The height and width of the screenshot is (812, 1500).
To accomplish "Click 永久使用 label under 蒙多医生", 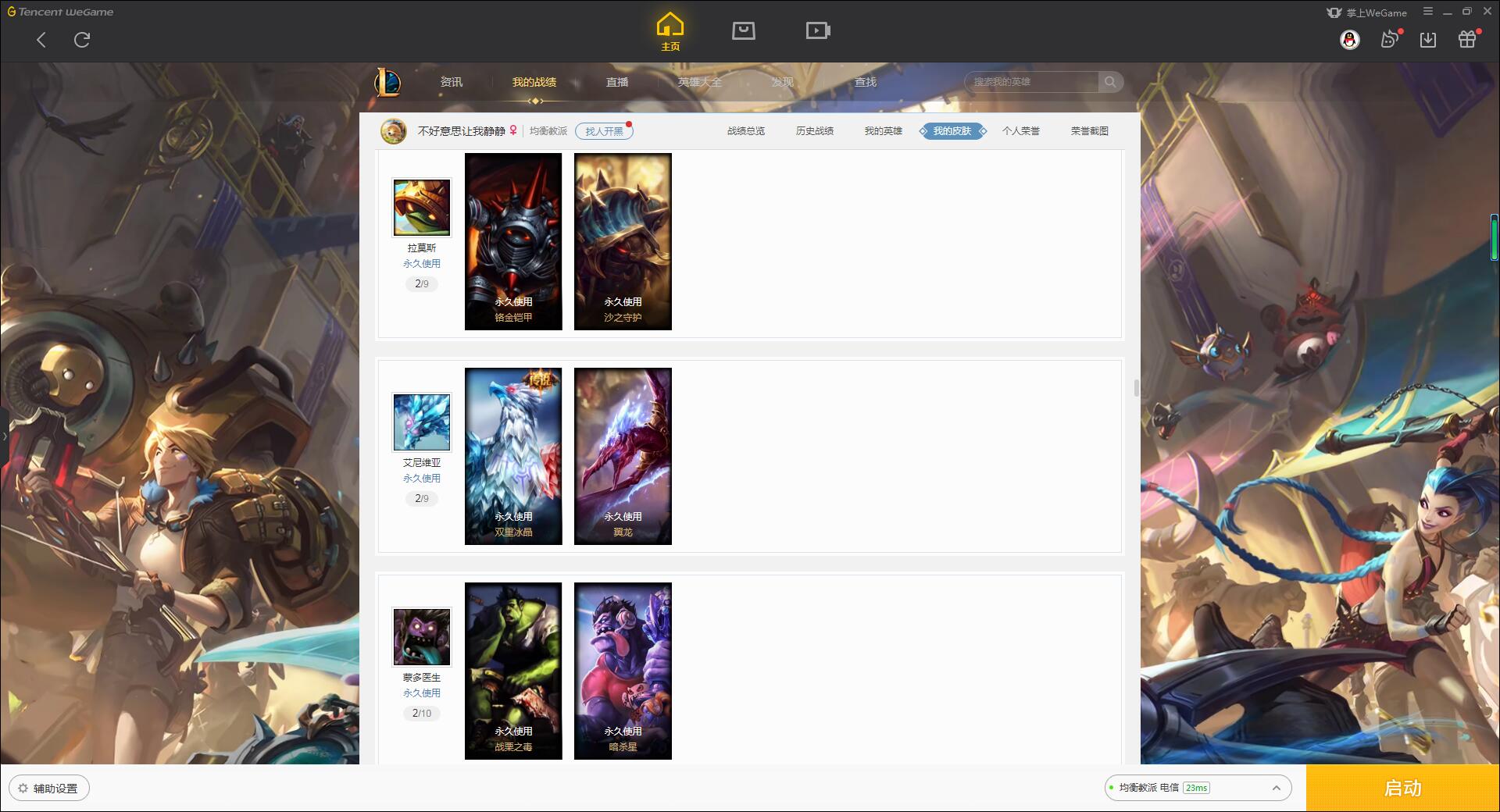I will (x=422, y=693).
